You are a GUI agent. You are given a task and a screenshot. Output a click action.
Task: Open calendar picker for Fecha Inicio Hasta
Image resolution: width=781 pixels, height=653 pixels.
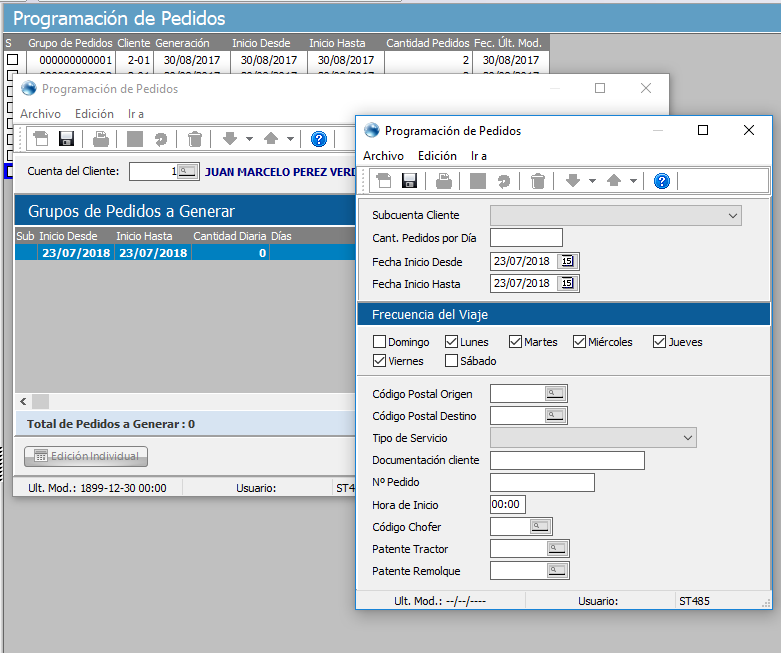click(x=568, y=284)
